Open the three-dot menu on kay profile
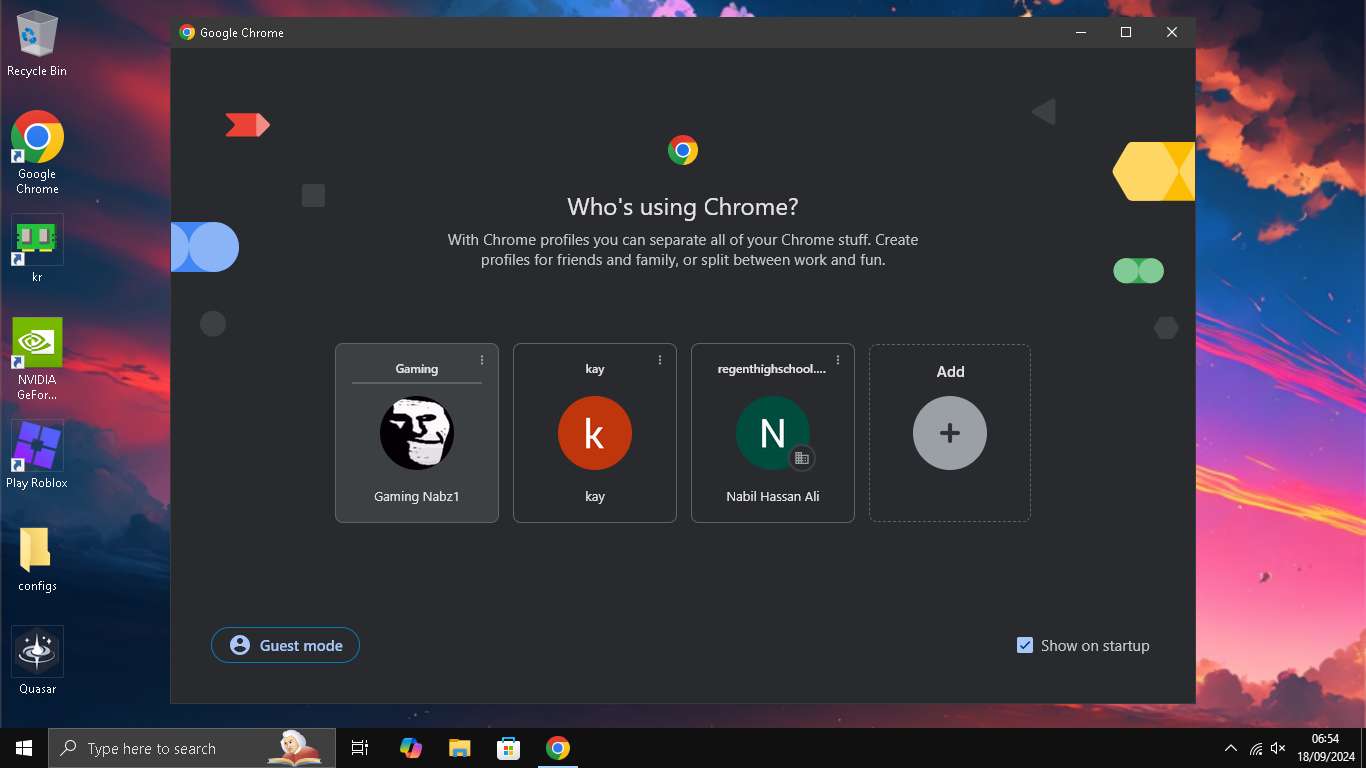 tap(660, 360)
